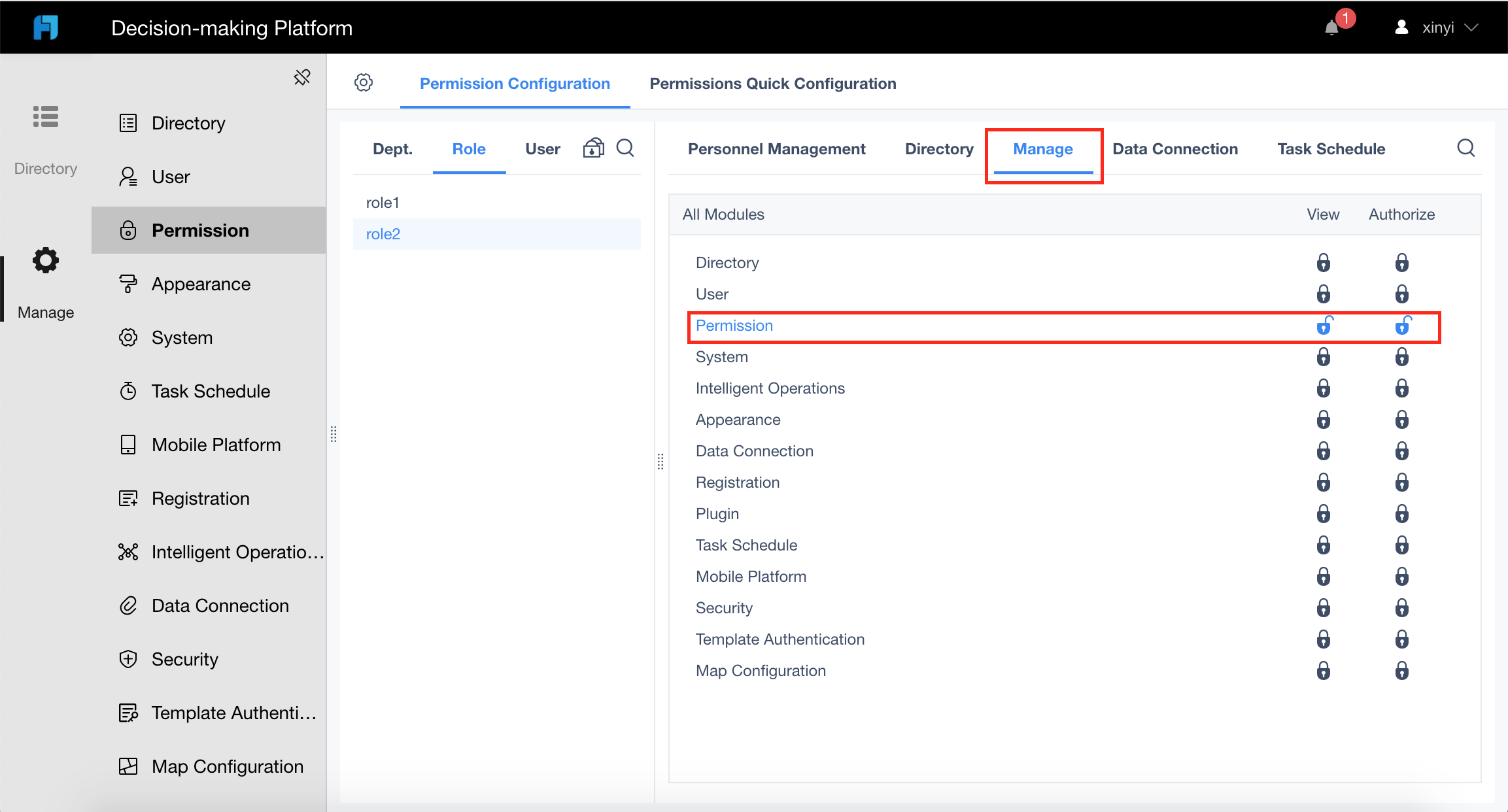Toggle View lock for System module

tap(1324, 357)
